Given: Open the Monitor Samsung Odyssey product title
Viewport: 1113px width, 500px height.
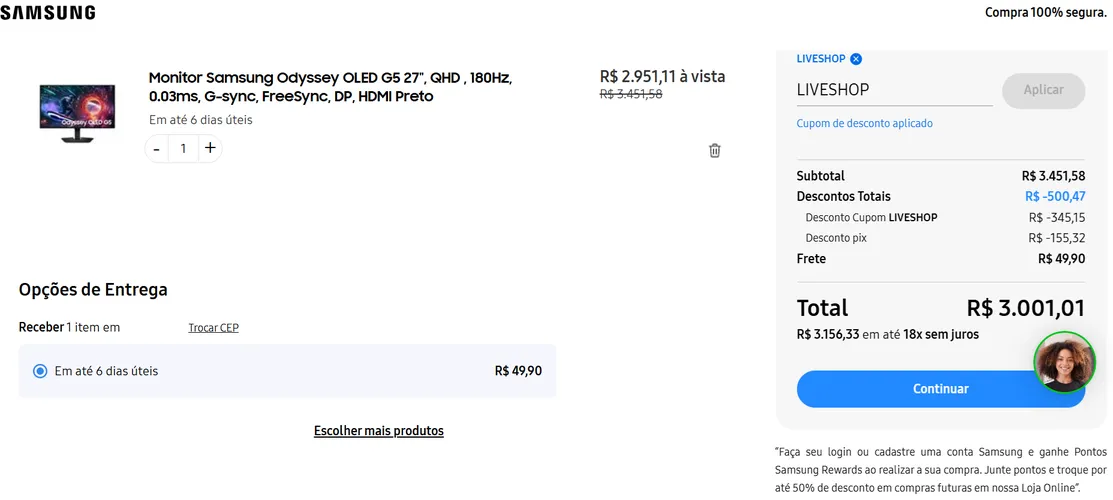Looking at the screenshot, I should (x=330, y=87).
